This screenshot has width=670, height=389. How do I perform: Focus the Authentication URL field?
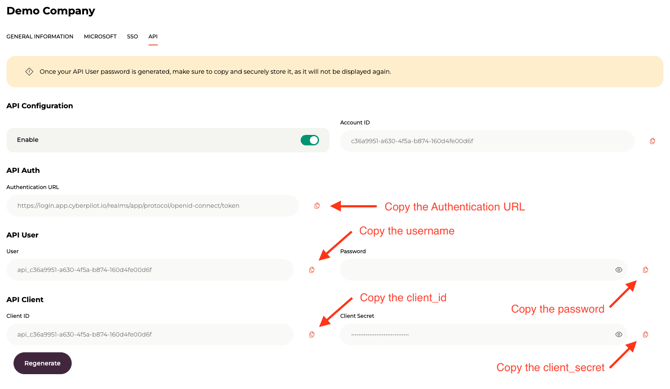click(x=152, y=206)
